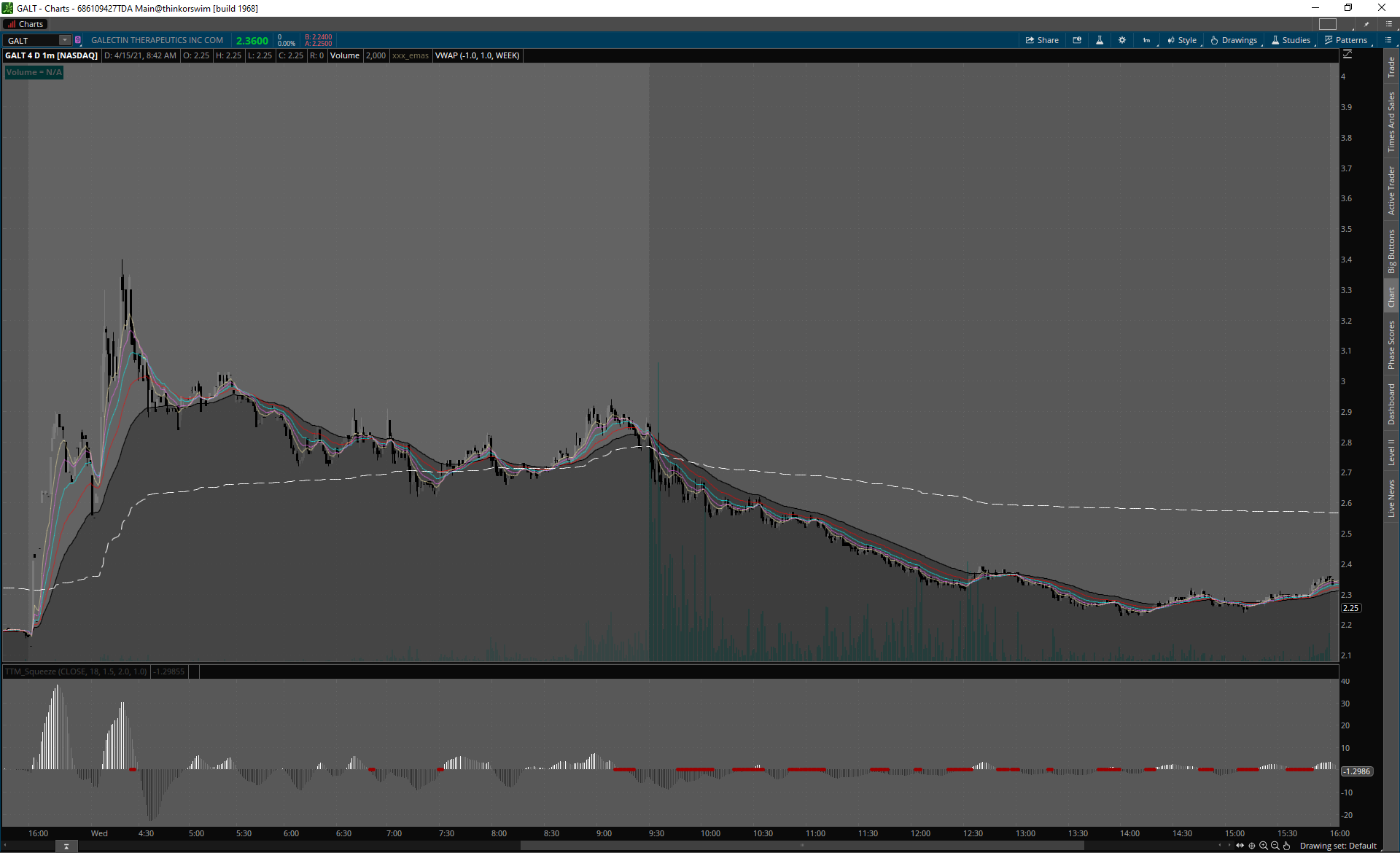The height and width of the screenshot is (853, 1400).
Task: Click the Edit studies flask icon
Action: click(x=1100, y=40)
